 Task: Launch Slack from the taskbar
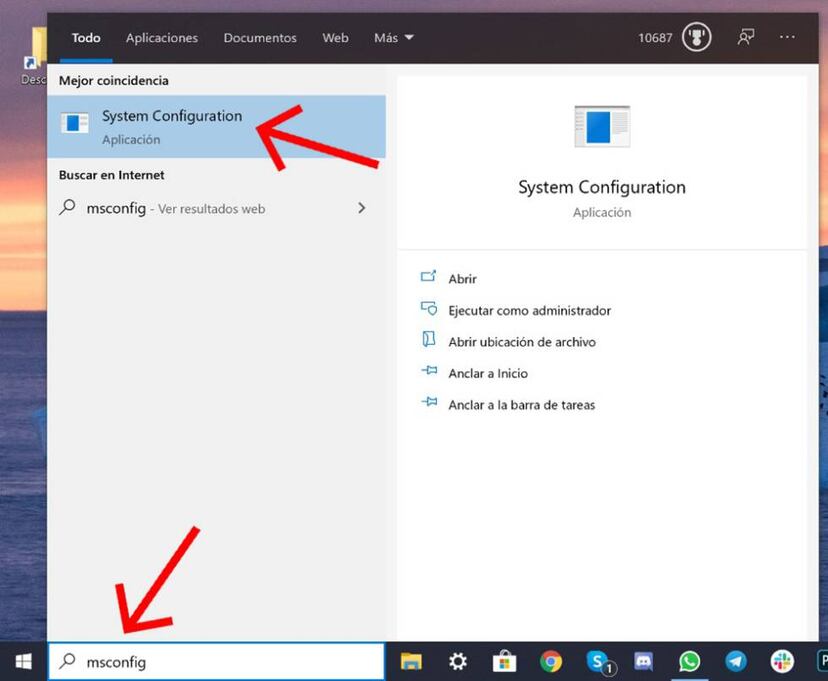tap(781, 661)
